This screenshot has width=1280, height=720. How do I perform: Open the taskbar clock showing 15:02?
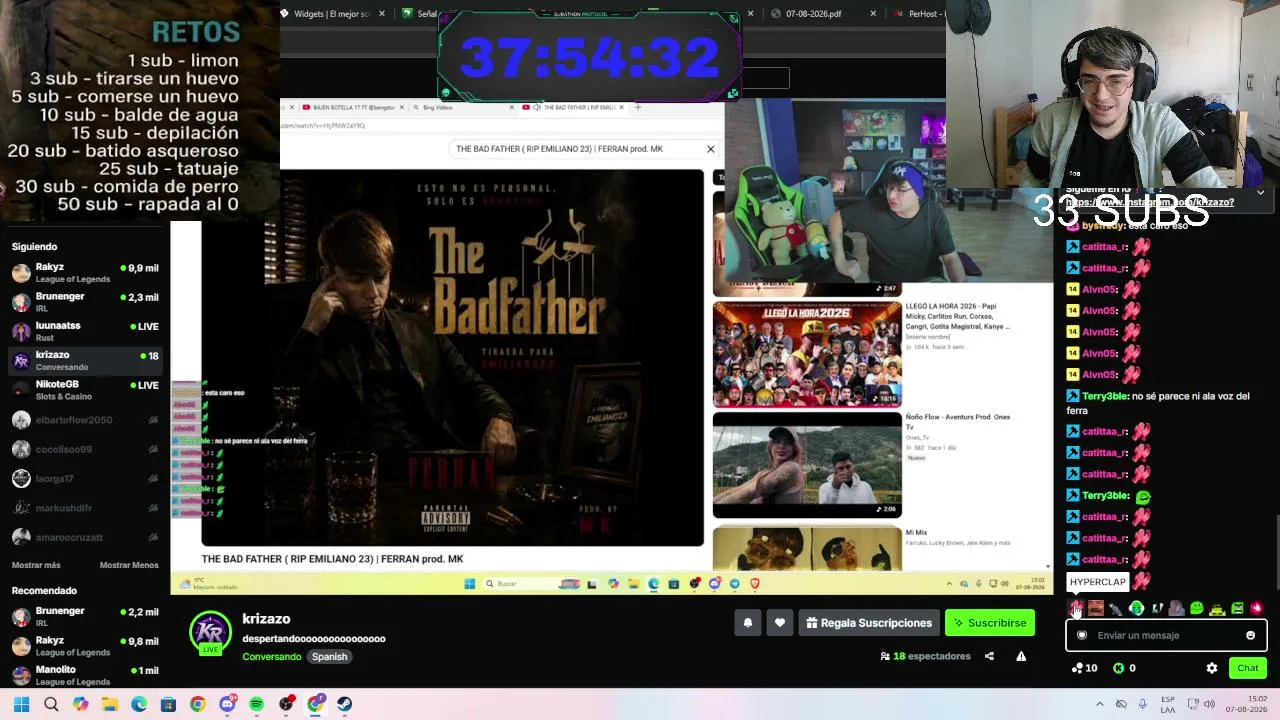[1248, 704]
